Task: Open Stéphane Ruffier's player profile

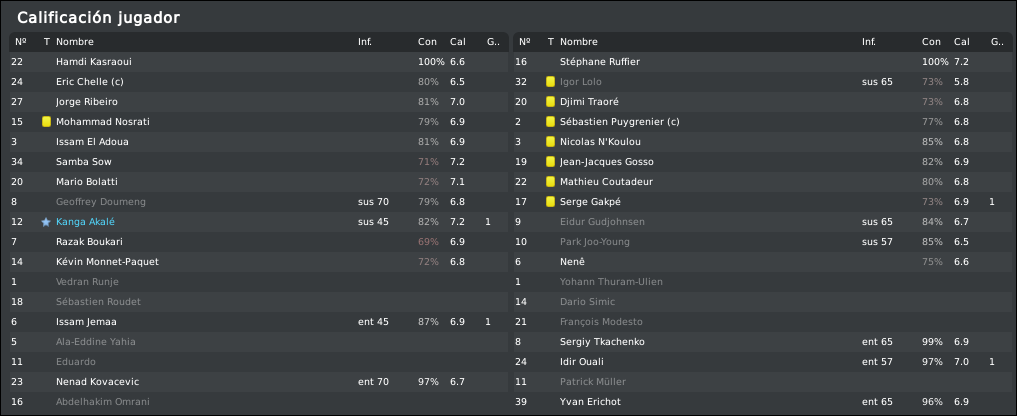Action: coord(600,62)
